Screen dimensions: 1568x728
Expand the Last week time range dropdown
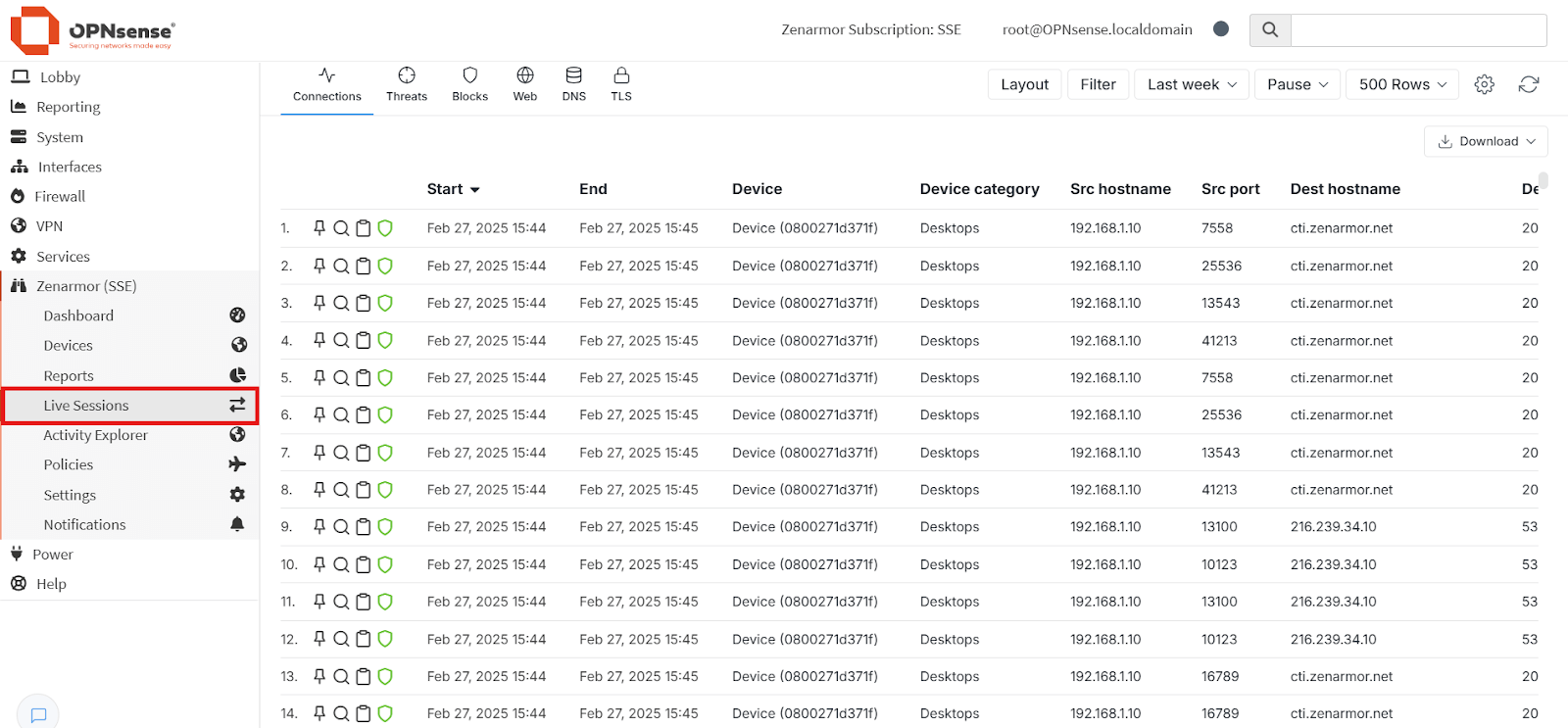pos(1192,84)
